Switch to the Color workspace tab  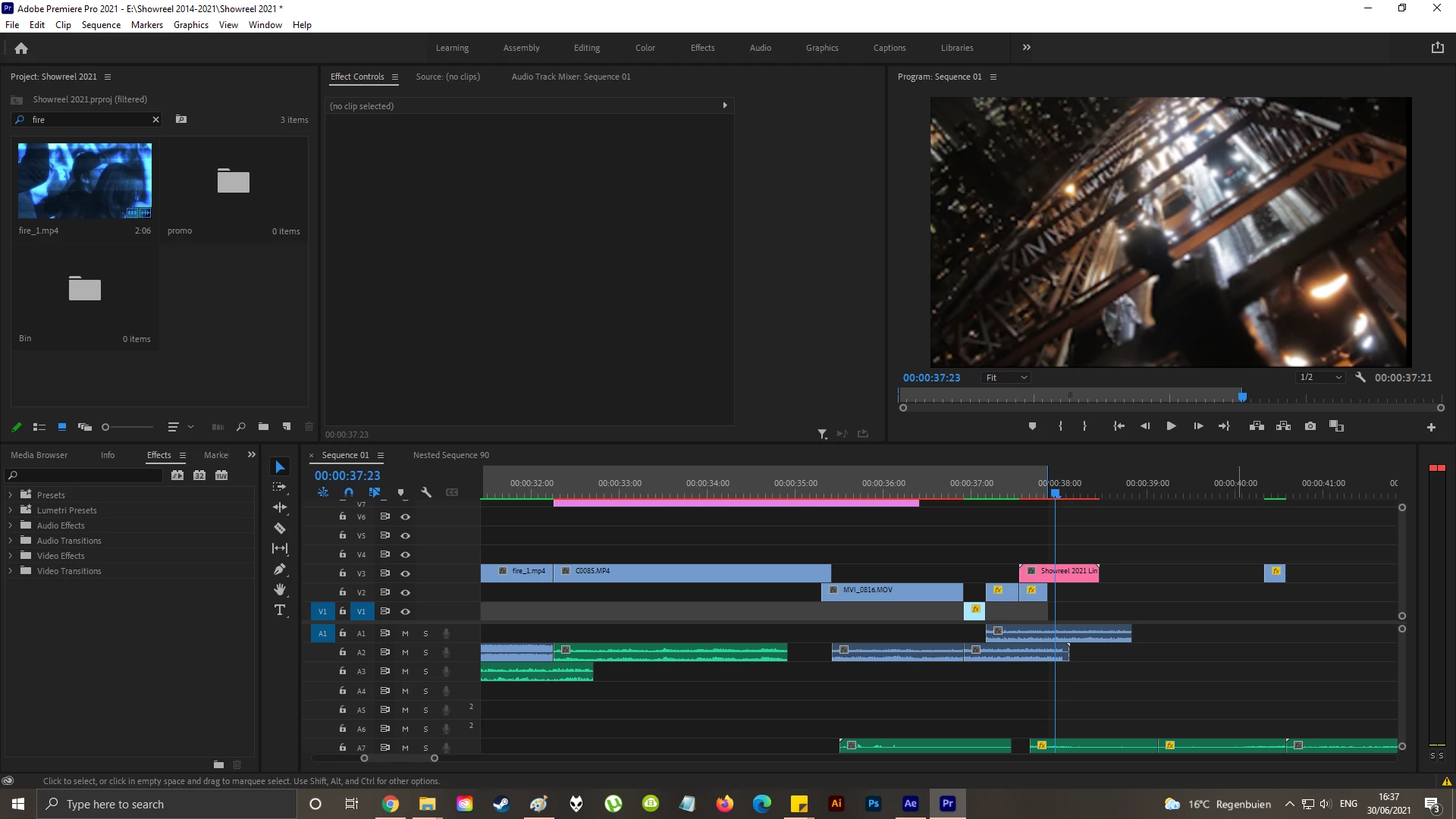click(645, 48)
